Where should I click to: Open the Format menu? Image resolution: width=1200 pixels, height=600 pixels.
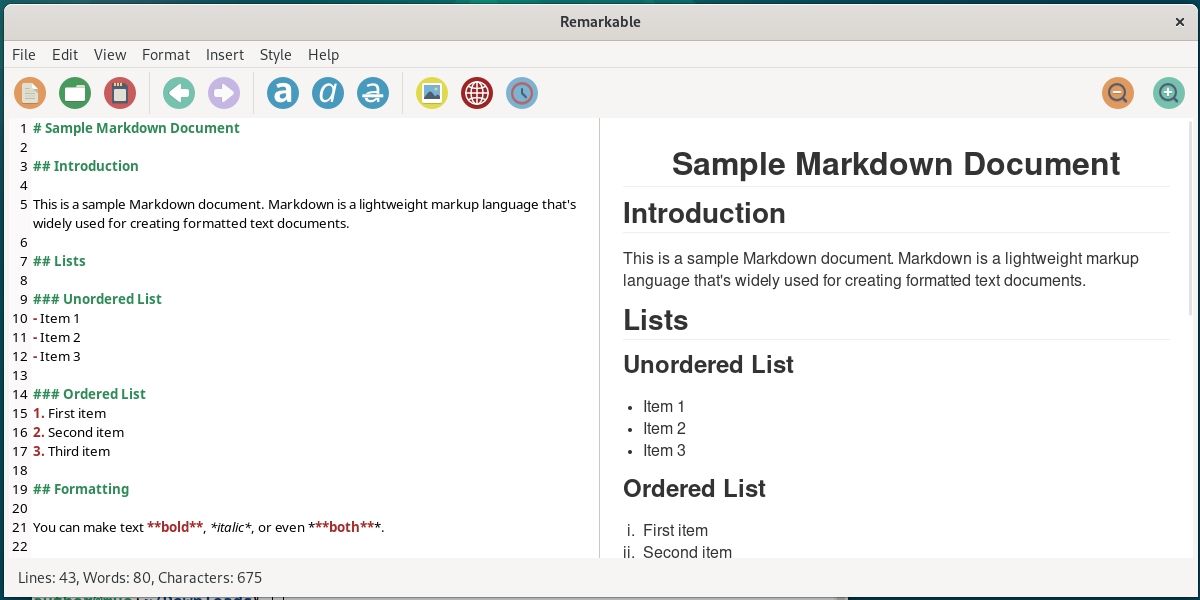(166, 55)
